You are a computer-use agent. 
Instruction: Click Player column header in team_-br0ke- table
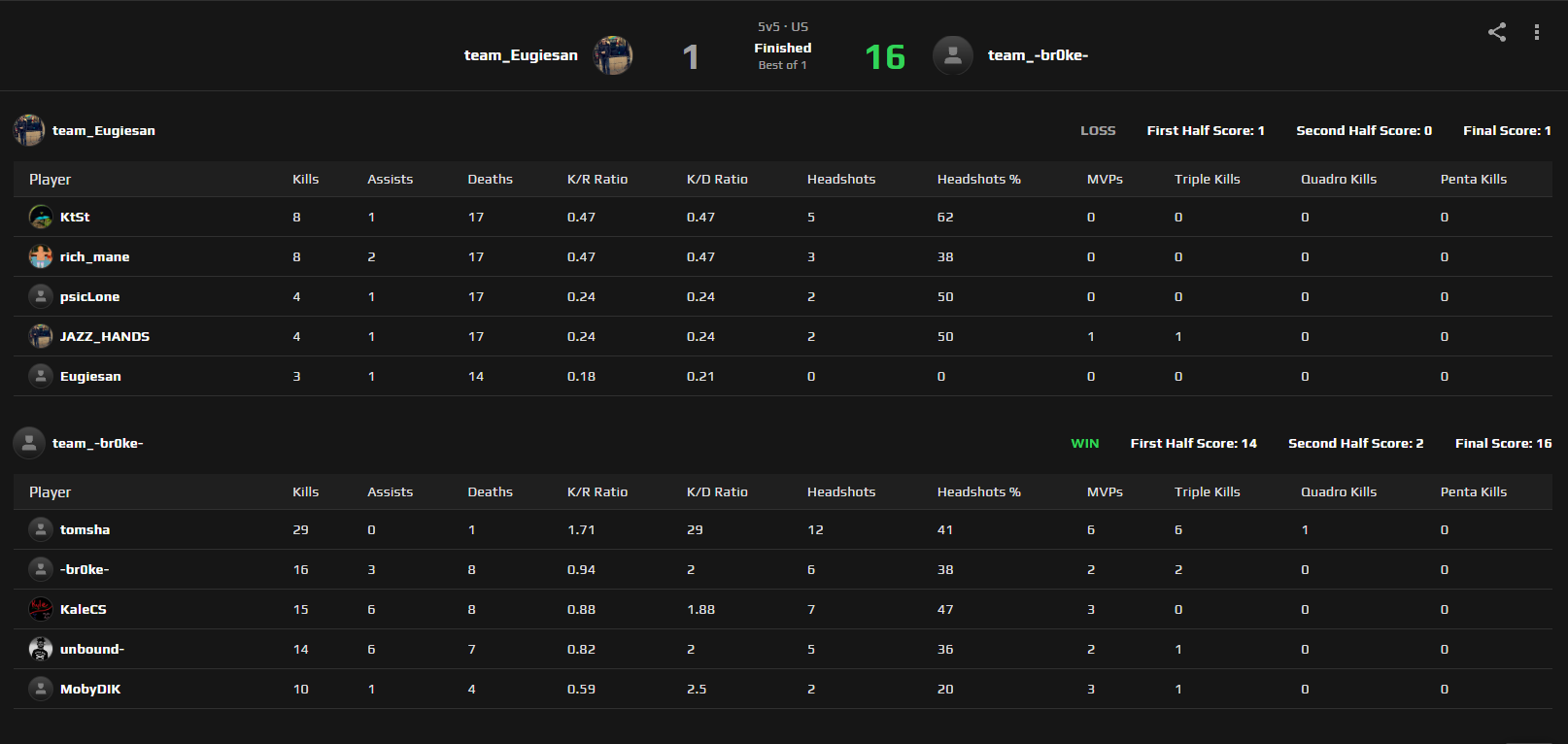tap(50, 491)
